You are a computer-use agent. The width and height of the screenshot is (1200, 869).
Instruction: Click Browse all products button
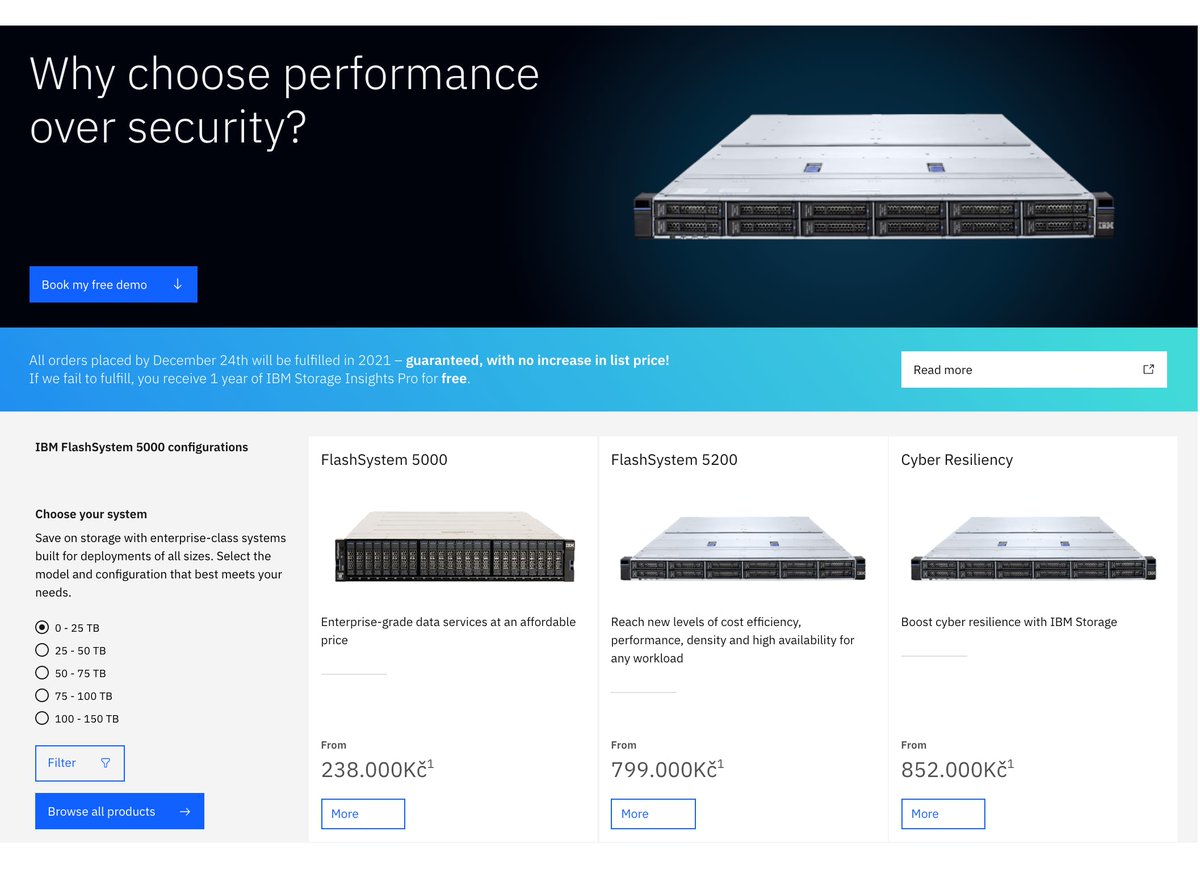[x=119, y=811]
